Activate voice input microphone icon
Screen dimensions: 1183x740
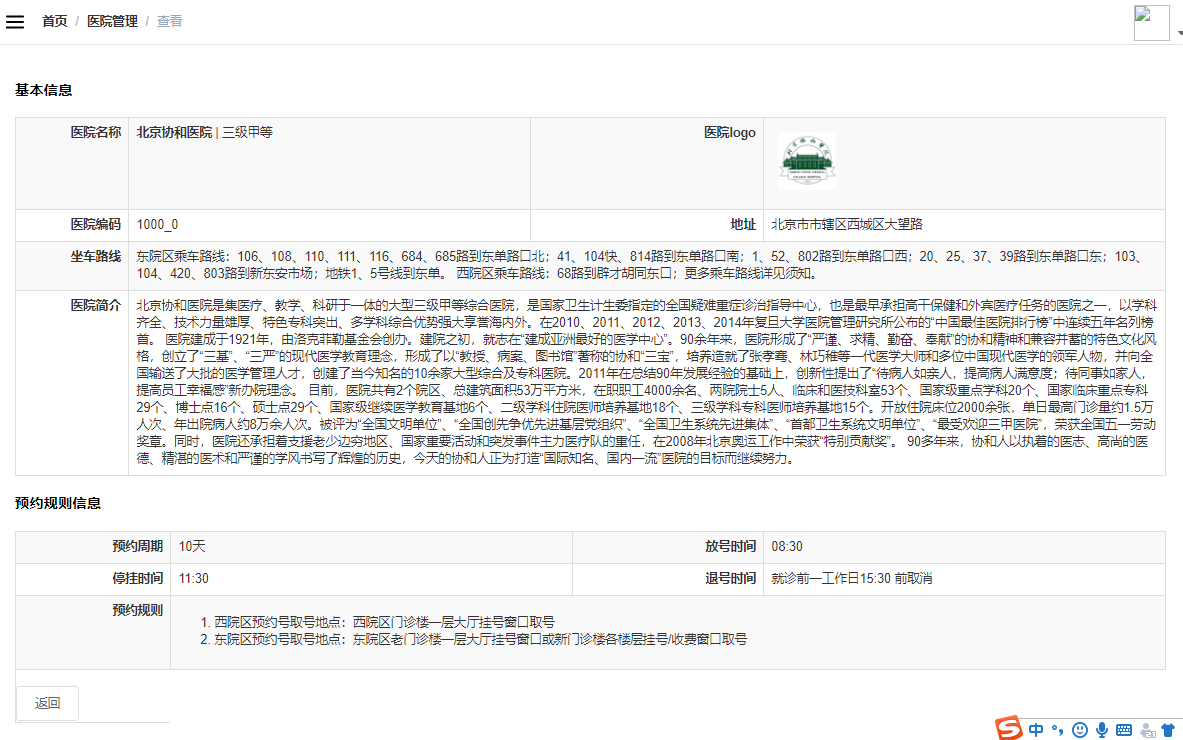(x=1102, y=729)
